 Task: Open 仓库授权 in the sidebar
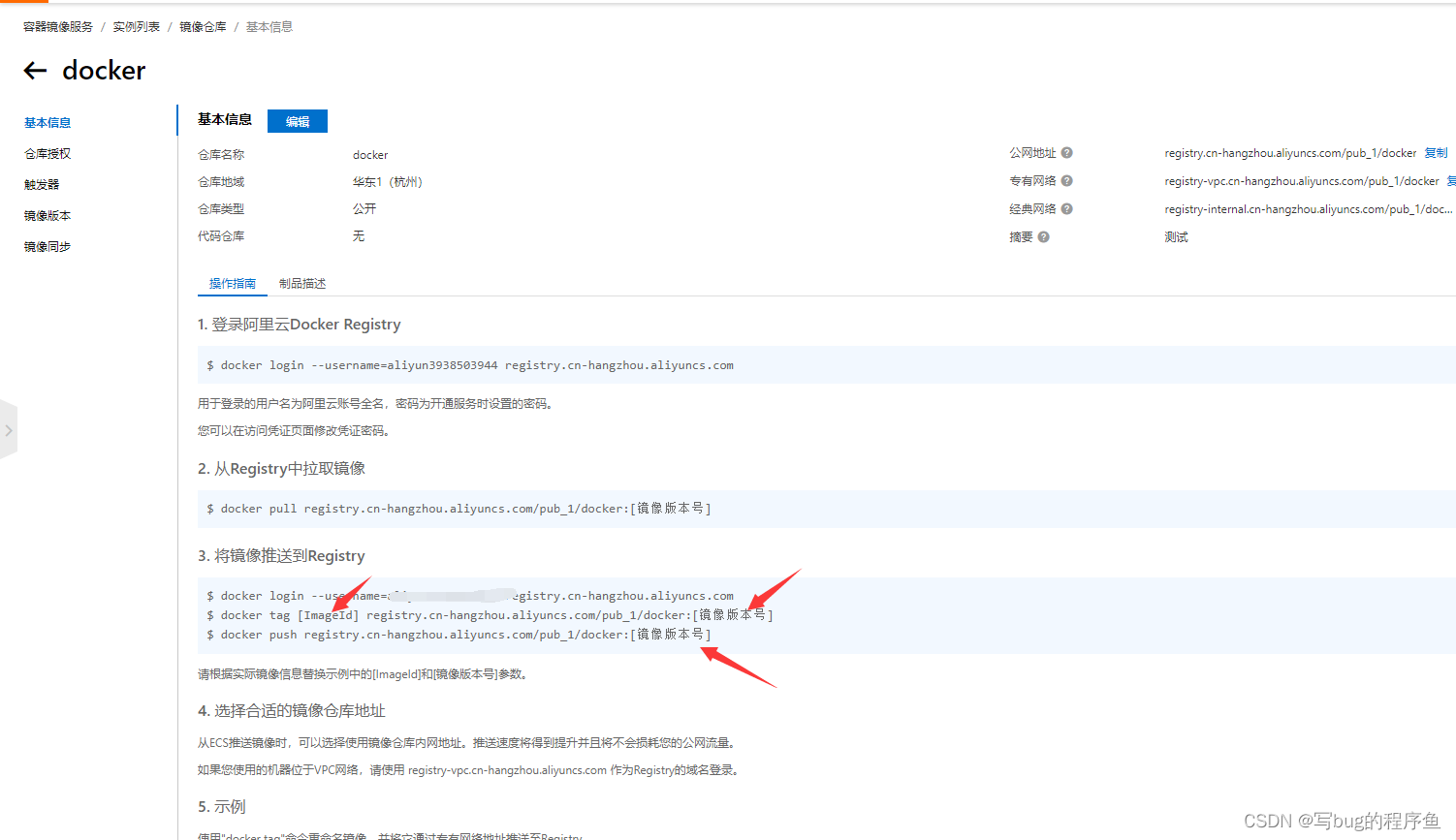tap(47, 154)
